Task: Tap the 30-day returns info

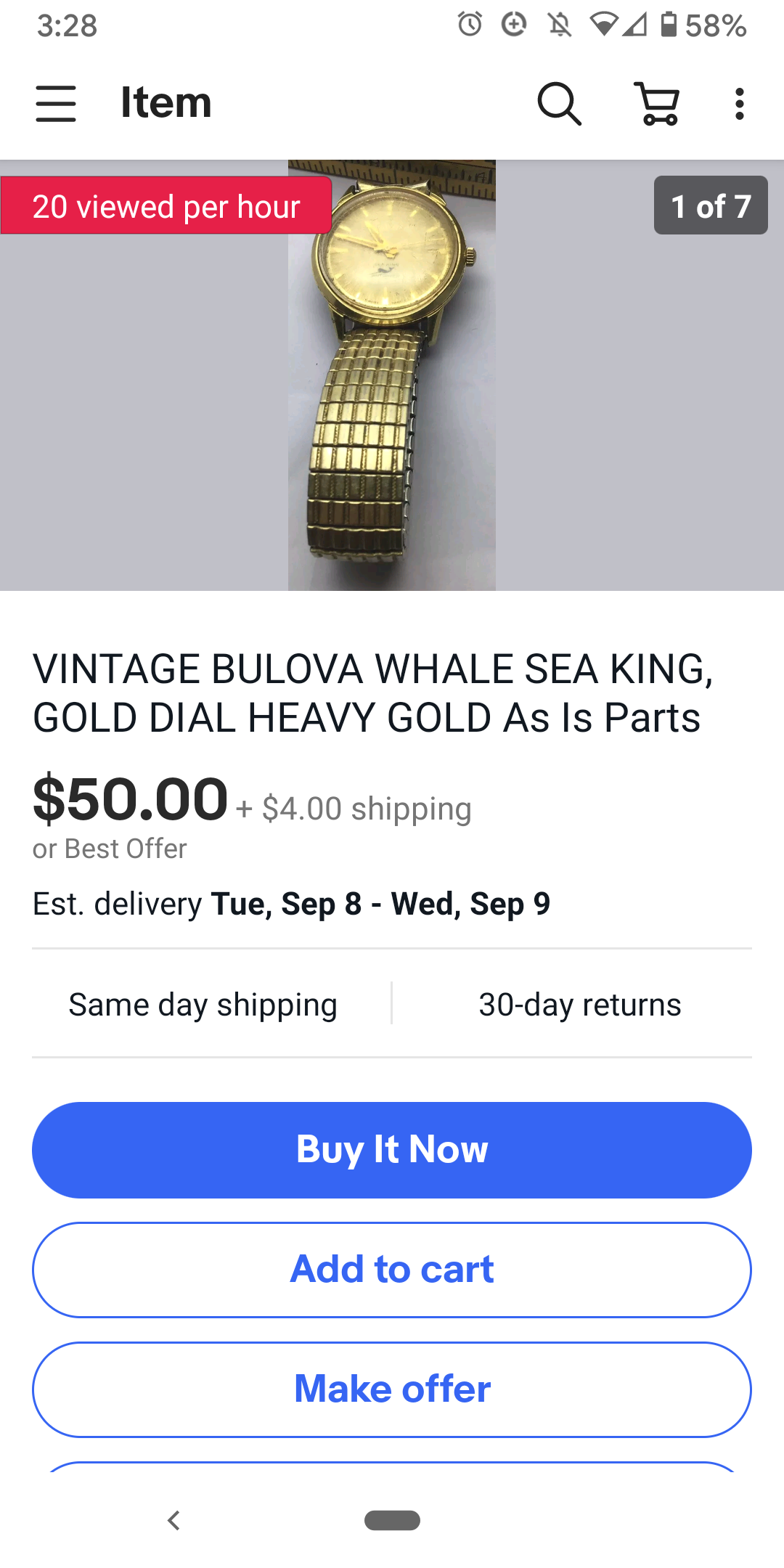Action: pyautogui.click(x=579, y=1005)
